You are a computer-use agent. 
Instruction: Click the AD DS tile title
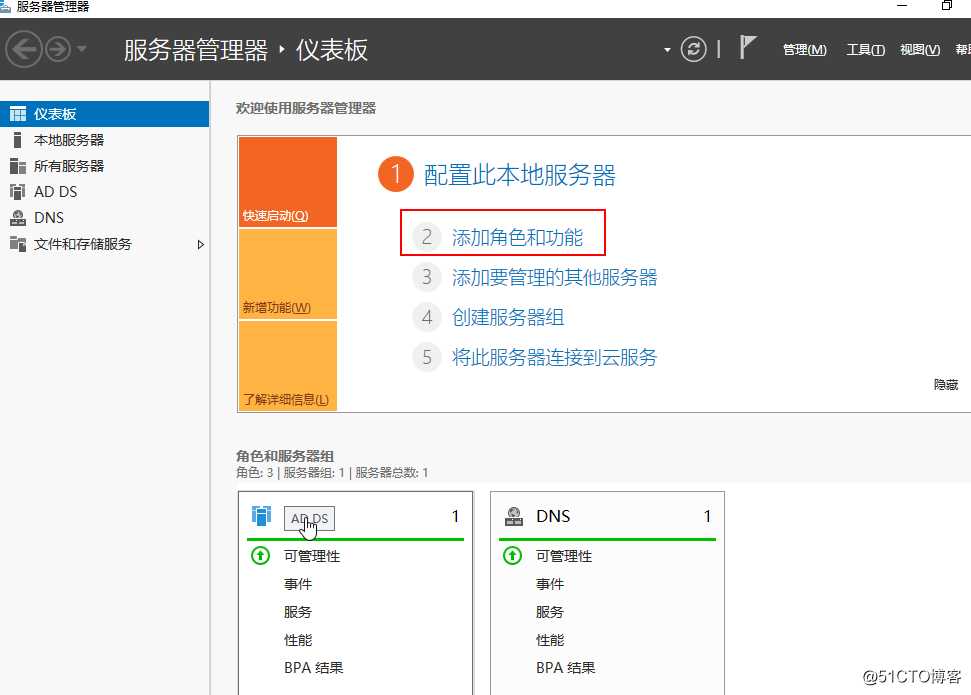click(310, 518)
